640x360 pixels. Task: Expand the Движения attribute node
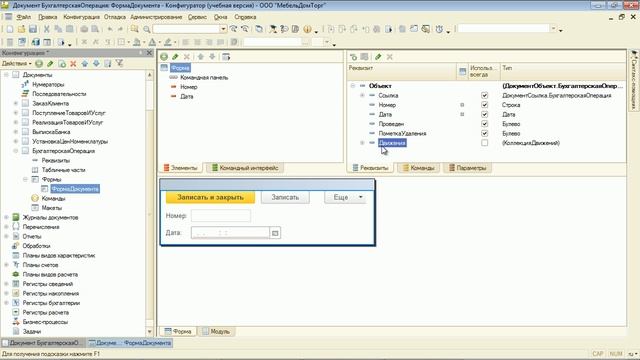click(x=362, y=143)
